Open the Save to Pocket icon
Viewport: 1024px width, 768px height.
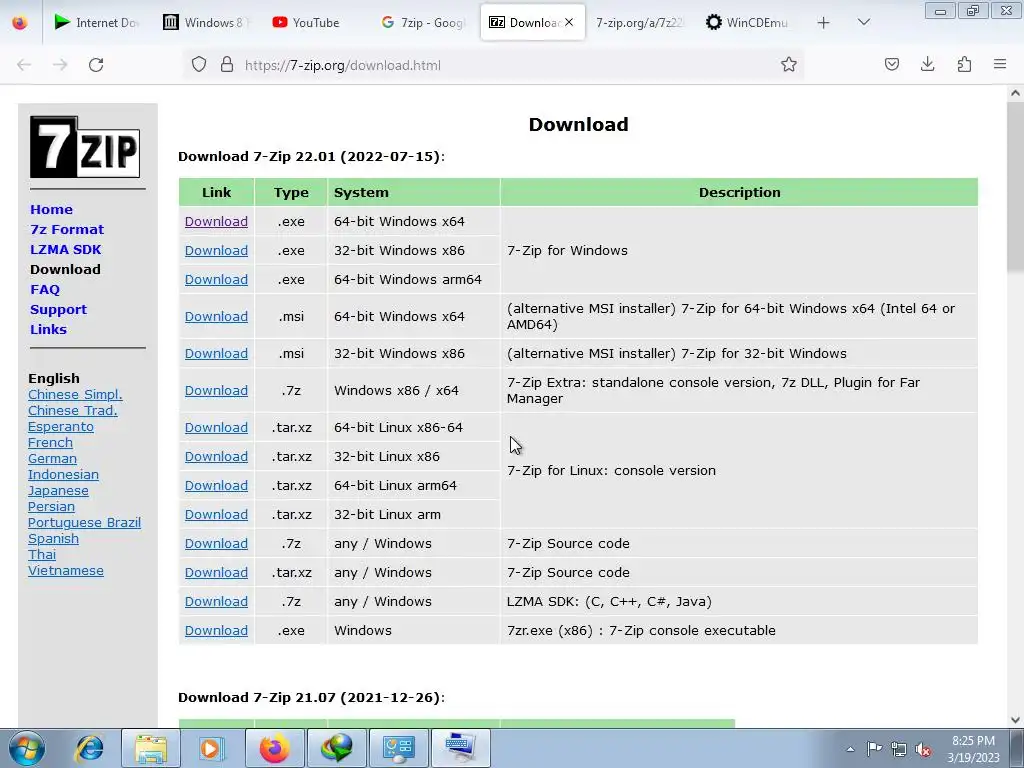click(891, 64)
